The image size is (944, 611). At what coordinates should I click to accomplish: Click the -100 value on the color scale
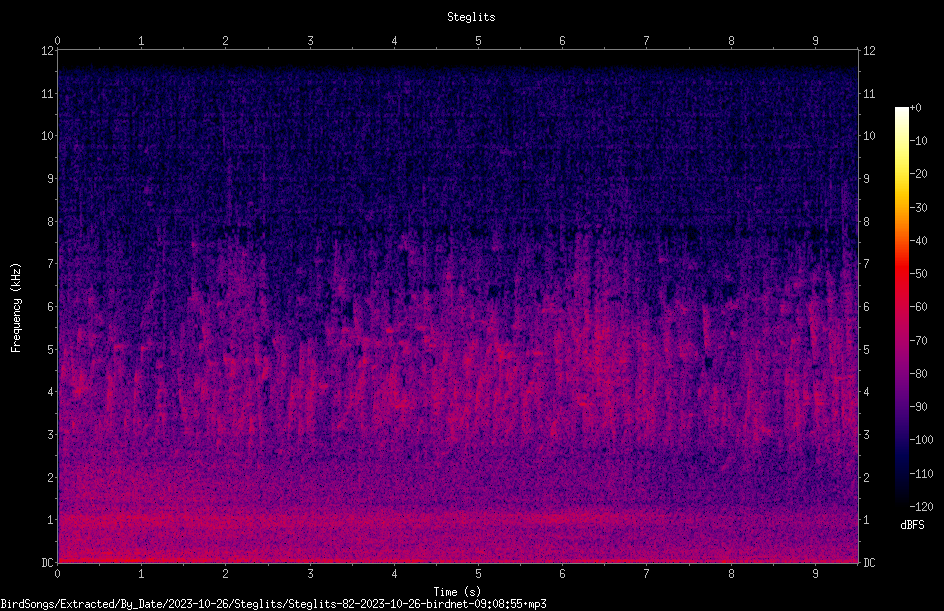pyautogui.click(x=921, y=440)
